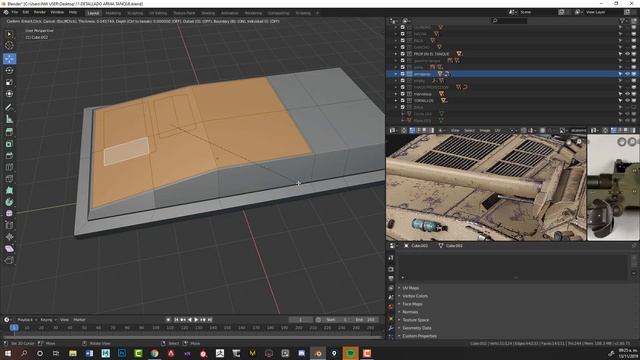This screenshot has width=640, height=360.
Task: Open Chrome from the Windows taskbar
Action: 154,353
